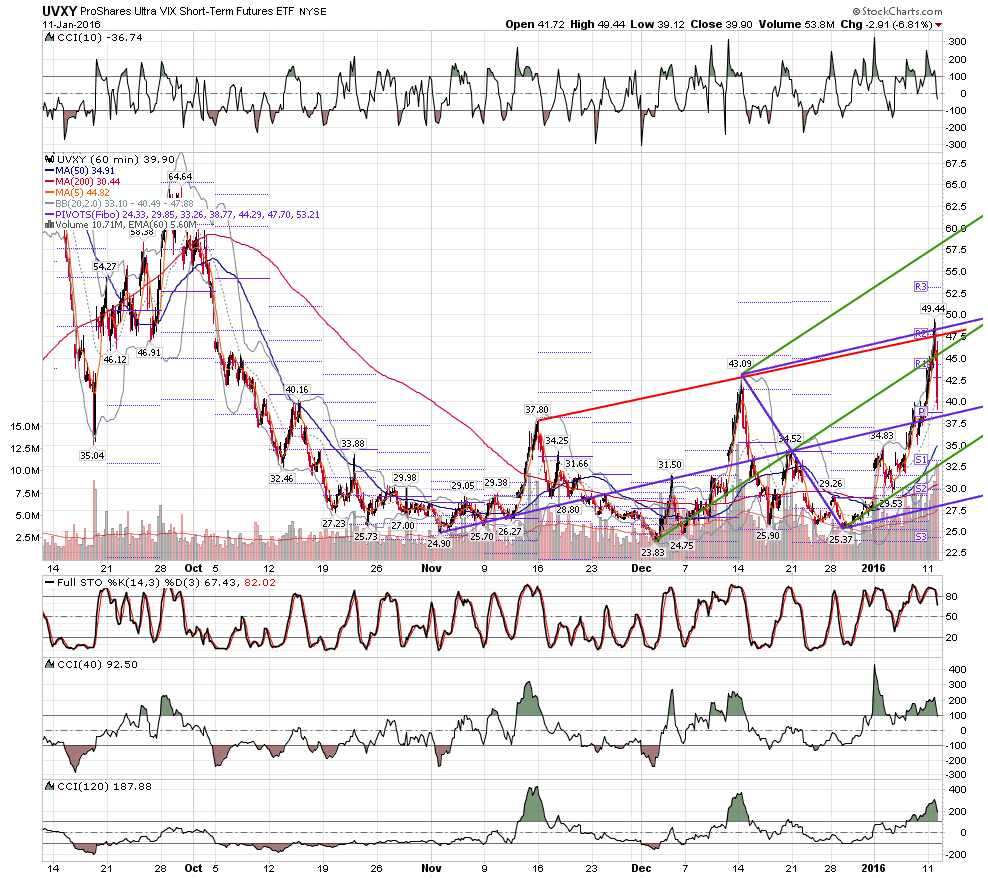The height and width of the screenshot is (881, 988).
Task: Click the Chg -2.91 (-6.81%) value
Action: coord(887,25)
